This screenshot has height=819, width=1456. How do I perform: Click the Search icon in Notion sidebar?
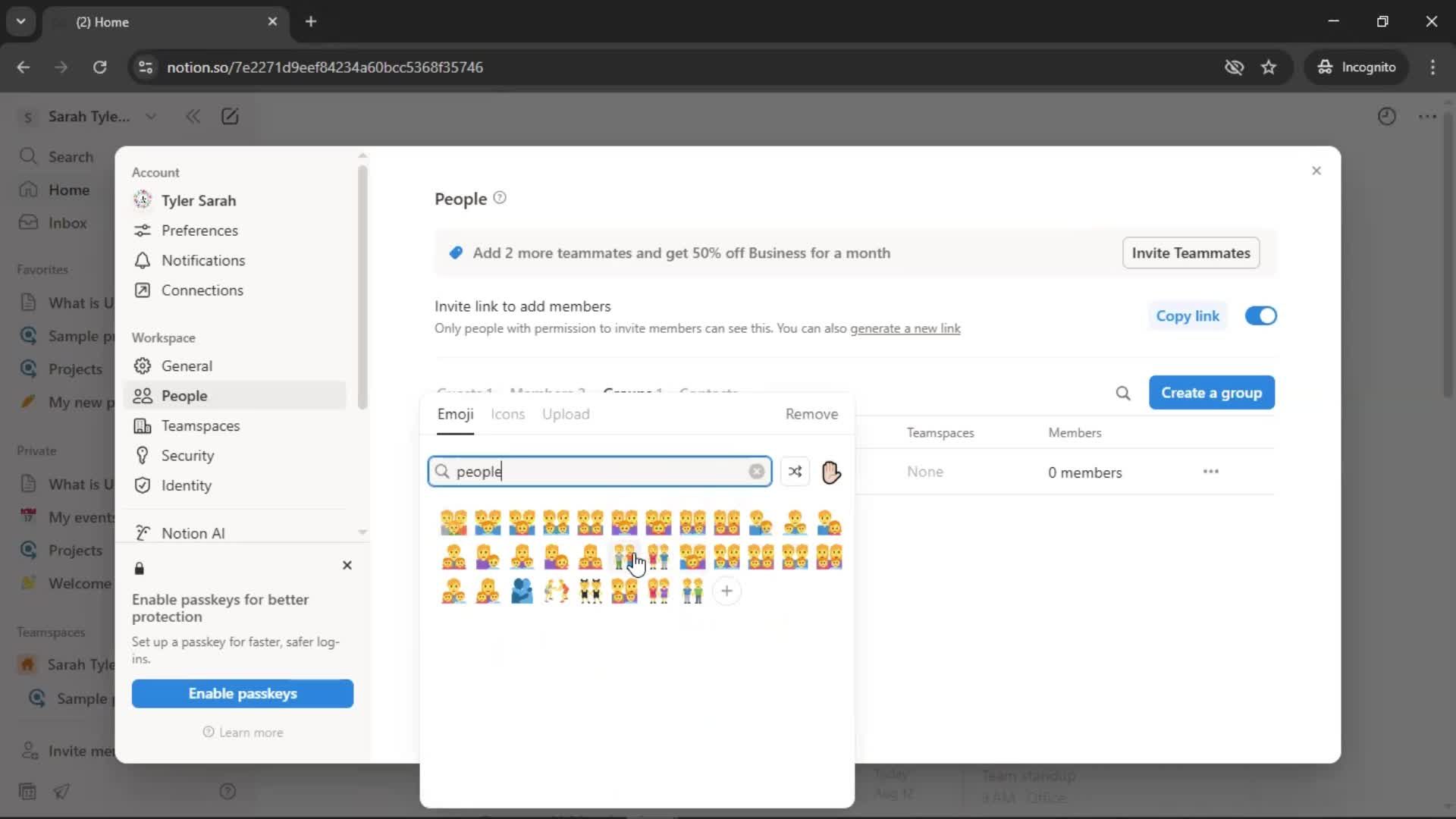28,156
